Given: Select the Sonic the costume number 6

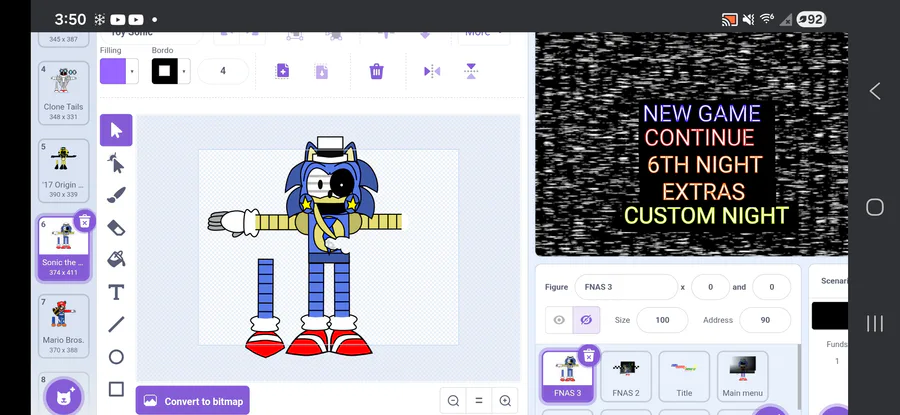Looking at the screenshot, I should point(63,248).
